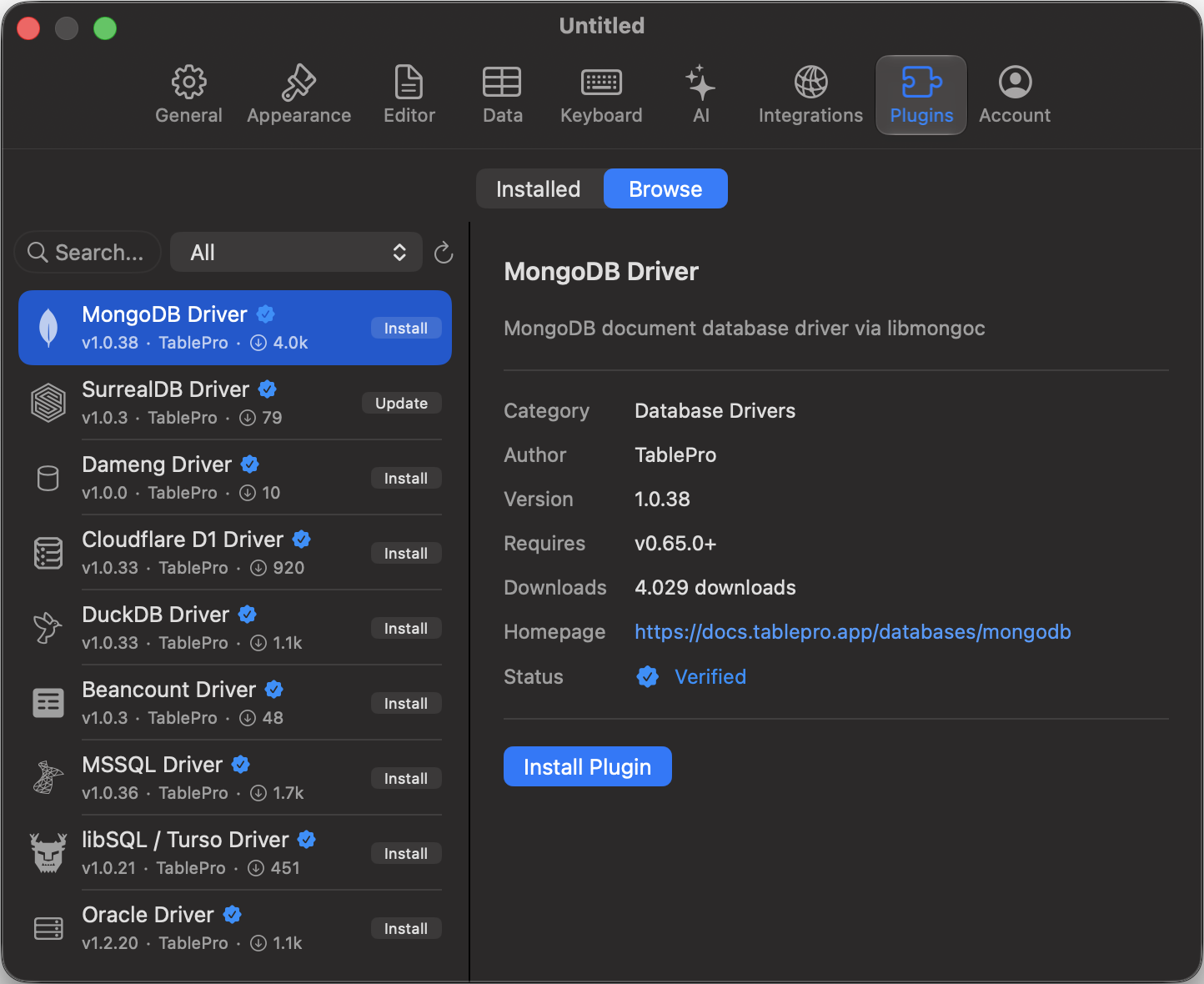The width and height of the screenshot is (1204, 984).
Task: Click the MongoDB Driver verified badge
Action: click(x=266, y=314)
